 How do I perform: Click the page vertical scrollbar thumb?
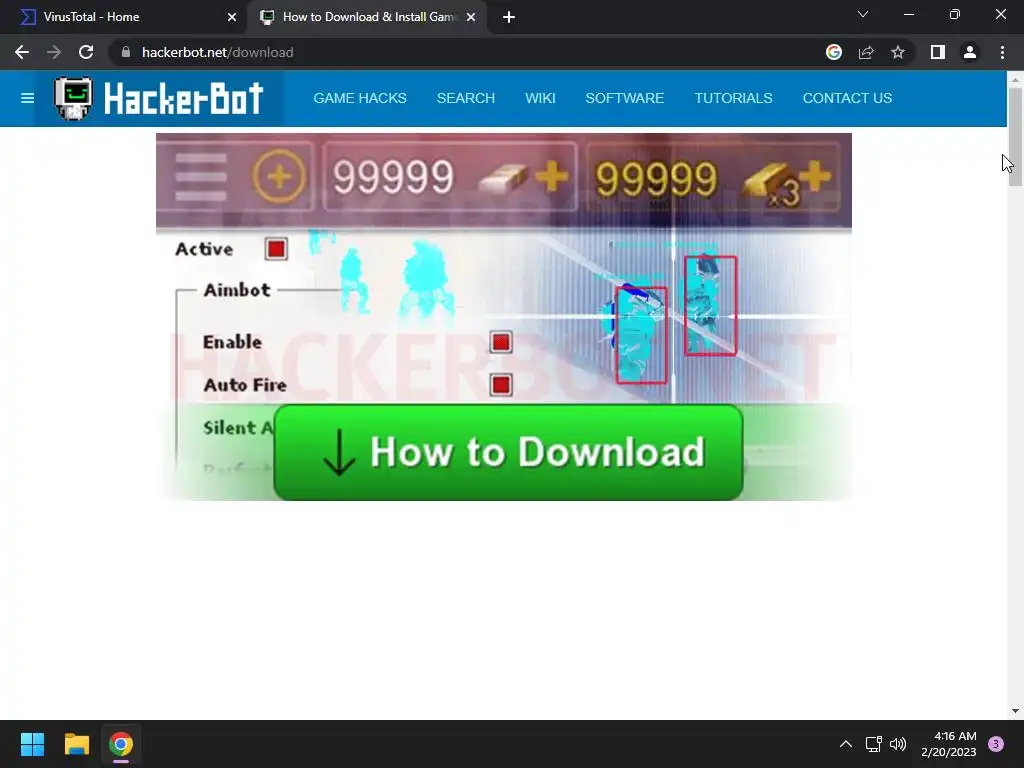point(1015,136)
